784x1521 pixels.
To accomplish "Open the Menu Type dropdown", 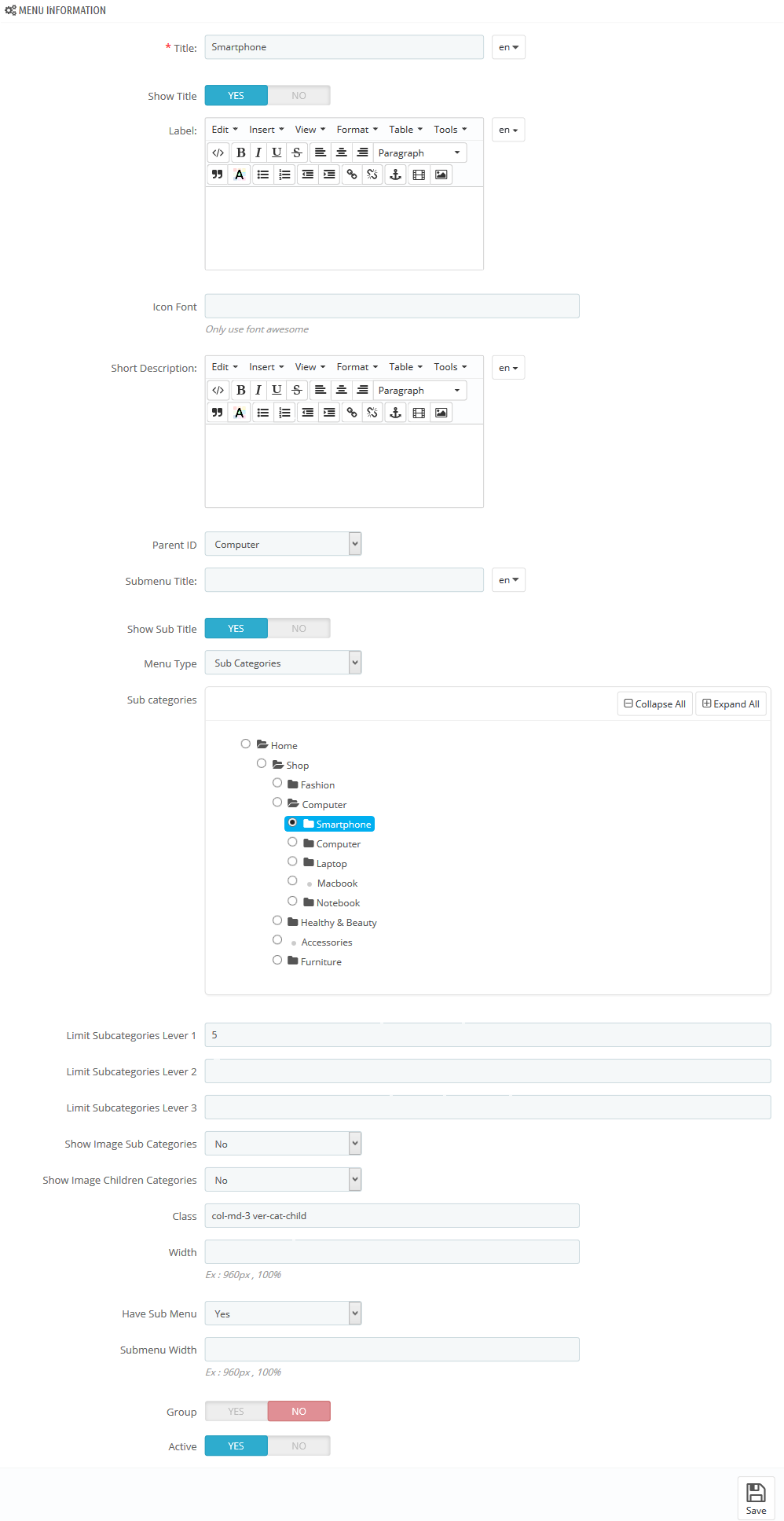I will point(283,663).
